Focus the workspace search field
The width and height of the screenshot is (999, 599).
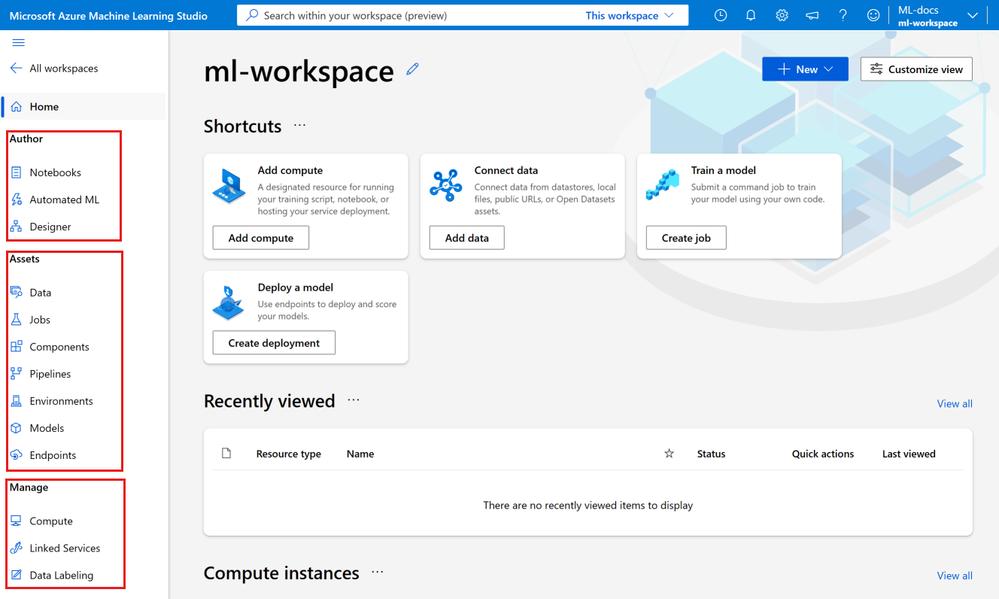(x=408, y=15)
